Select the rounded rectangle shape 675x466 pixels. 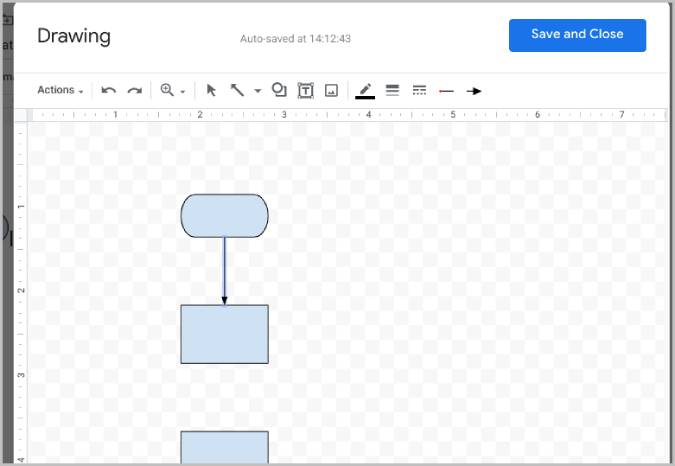click(224, 216)
